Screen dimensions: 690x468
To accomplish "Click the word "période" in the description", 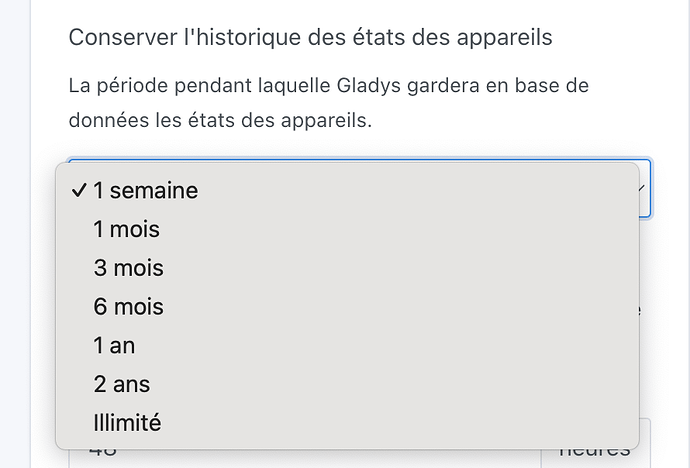I will tap(135, 85).
